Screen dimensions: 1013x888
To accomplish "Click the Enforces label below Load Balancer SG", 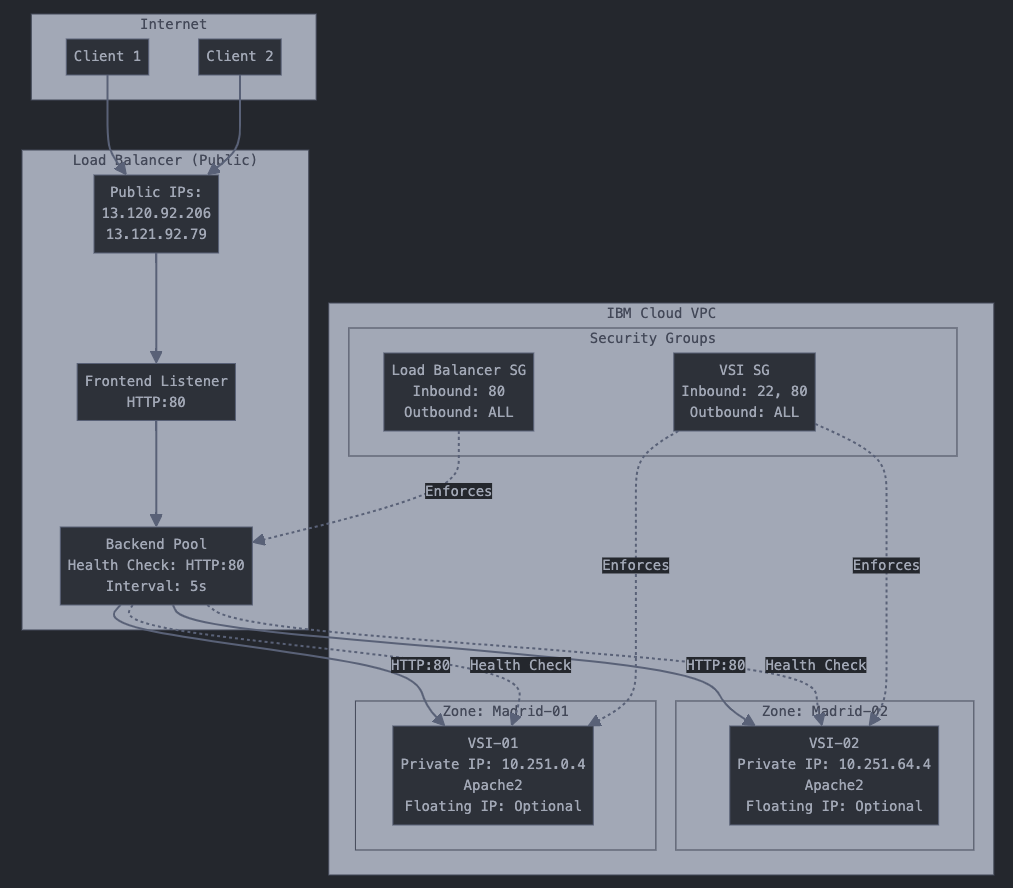I will click(x=458, y=491).
